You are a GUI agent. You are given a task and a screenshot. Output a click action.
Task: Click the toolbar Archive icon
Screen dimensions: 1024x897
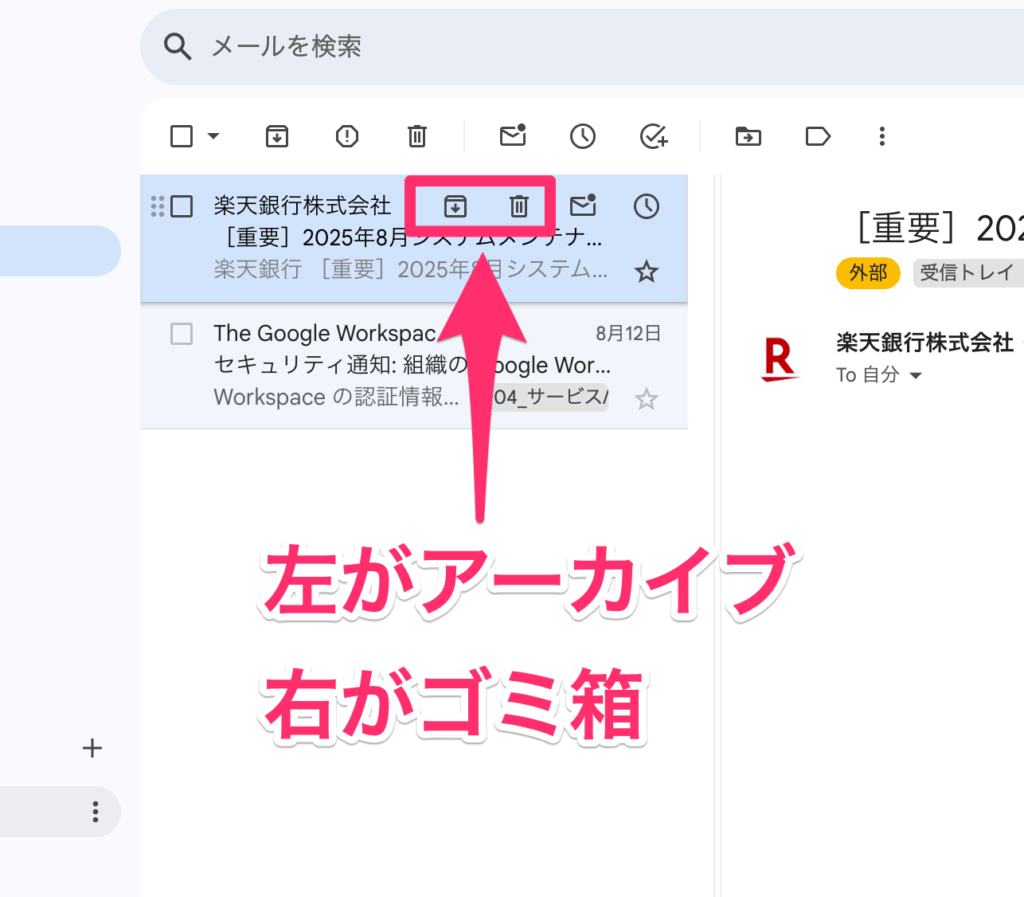pyautogui.click(x=277, y=136)
